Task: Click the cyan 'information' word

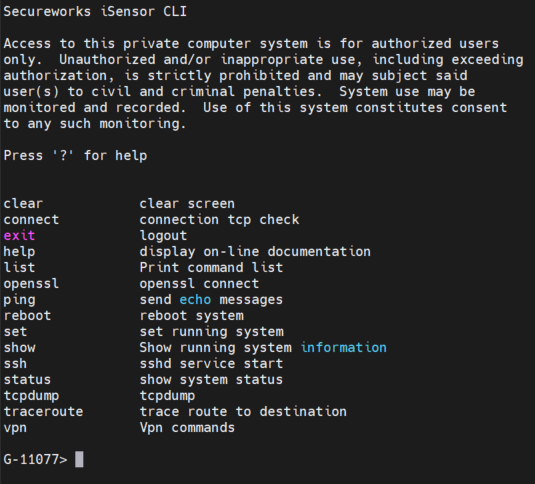Action: tap(344, 348)
